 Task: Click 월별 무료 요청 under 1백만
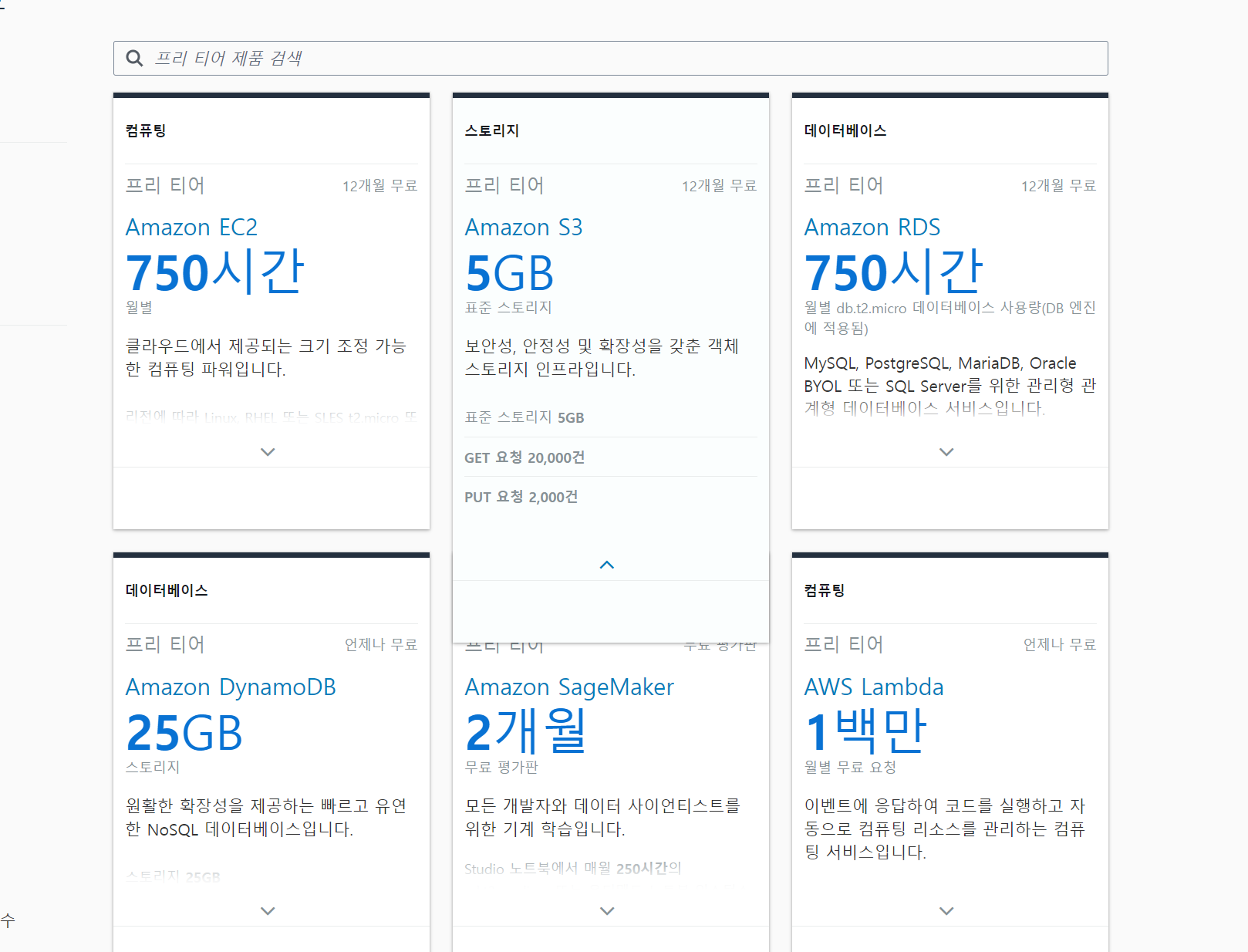(850, 768)
